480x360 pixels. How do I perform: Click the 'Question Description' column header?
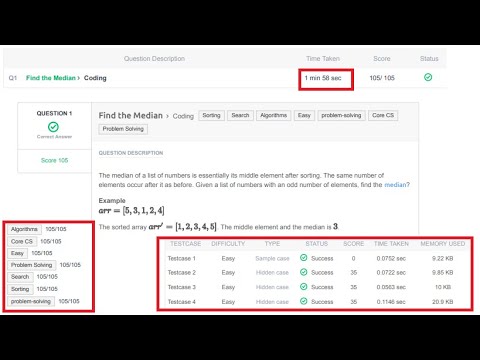click(x=154, y=59)
